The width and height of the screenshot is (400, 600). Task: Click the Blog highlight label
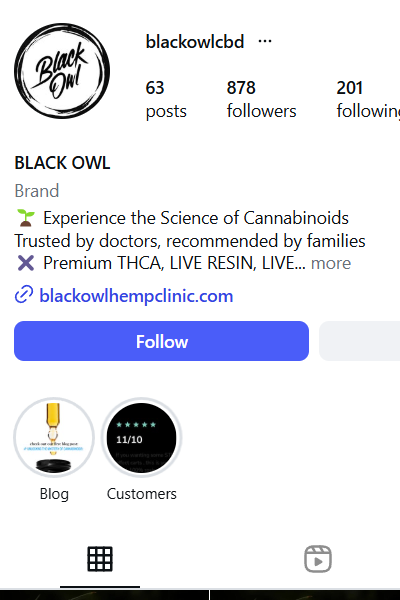tap(54, 494)
